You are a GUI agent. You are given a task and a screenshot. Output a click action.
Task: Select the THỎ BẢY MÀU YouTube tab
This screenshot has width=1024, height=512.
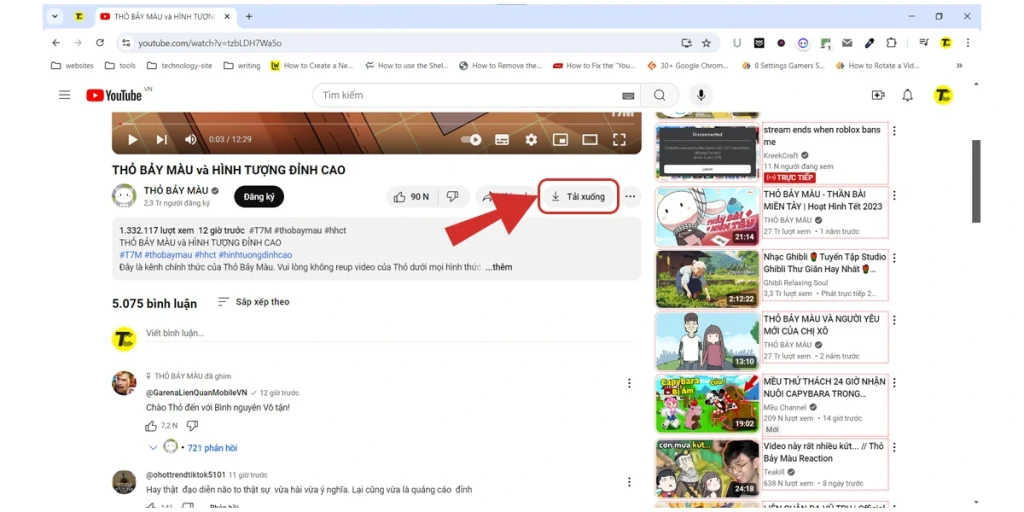tap(167, 16)
